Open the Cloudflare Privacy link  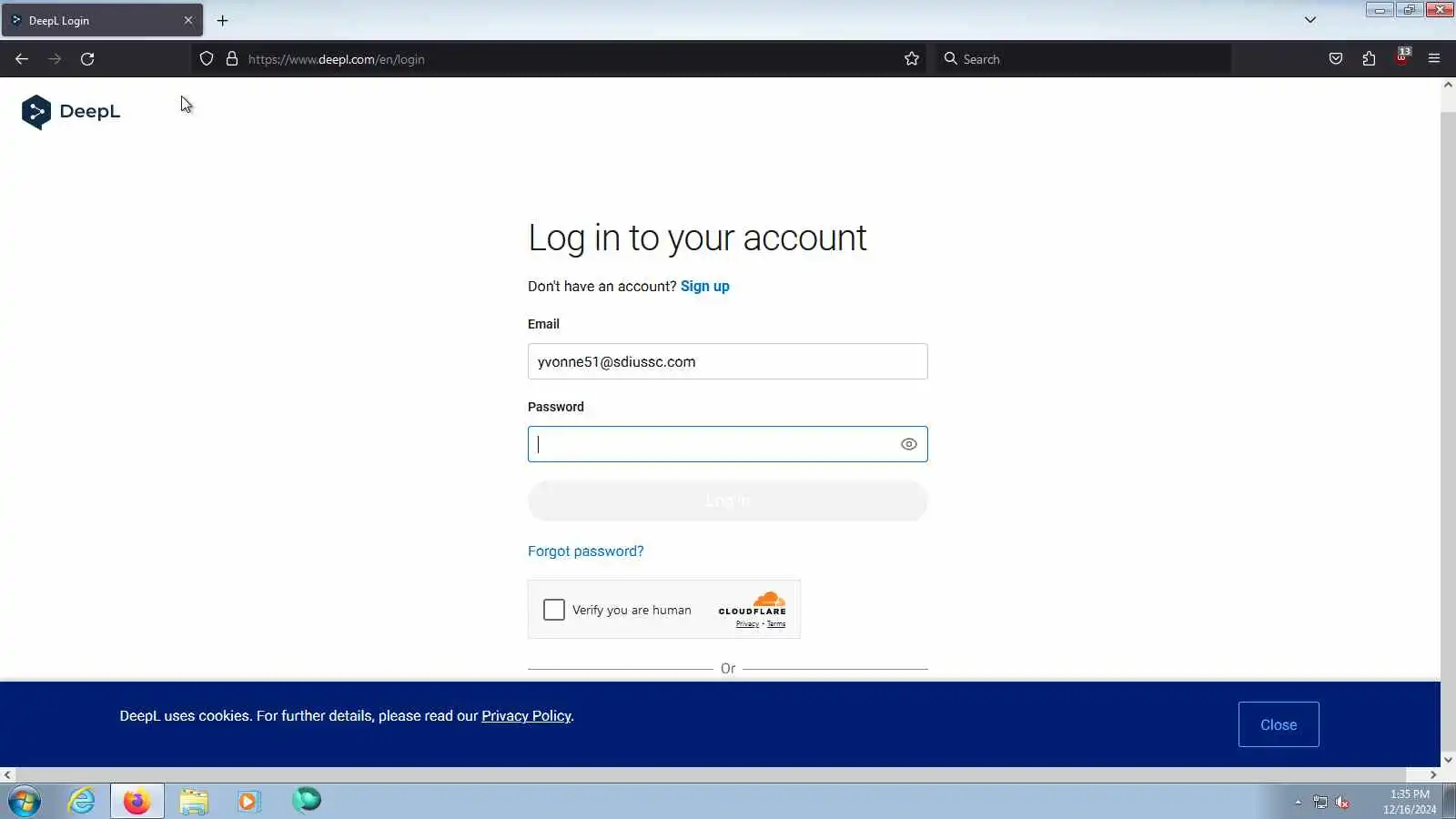click(x=747, y=624)
